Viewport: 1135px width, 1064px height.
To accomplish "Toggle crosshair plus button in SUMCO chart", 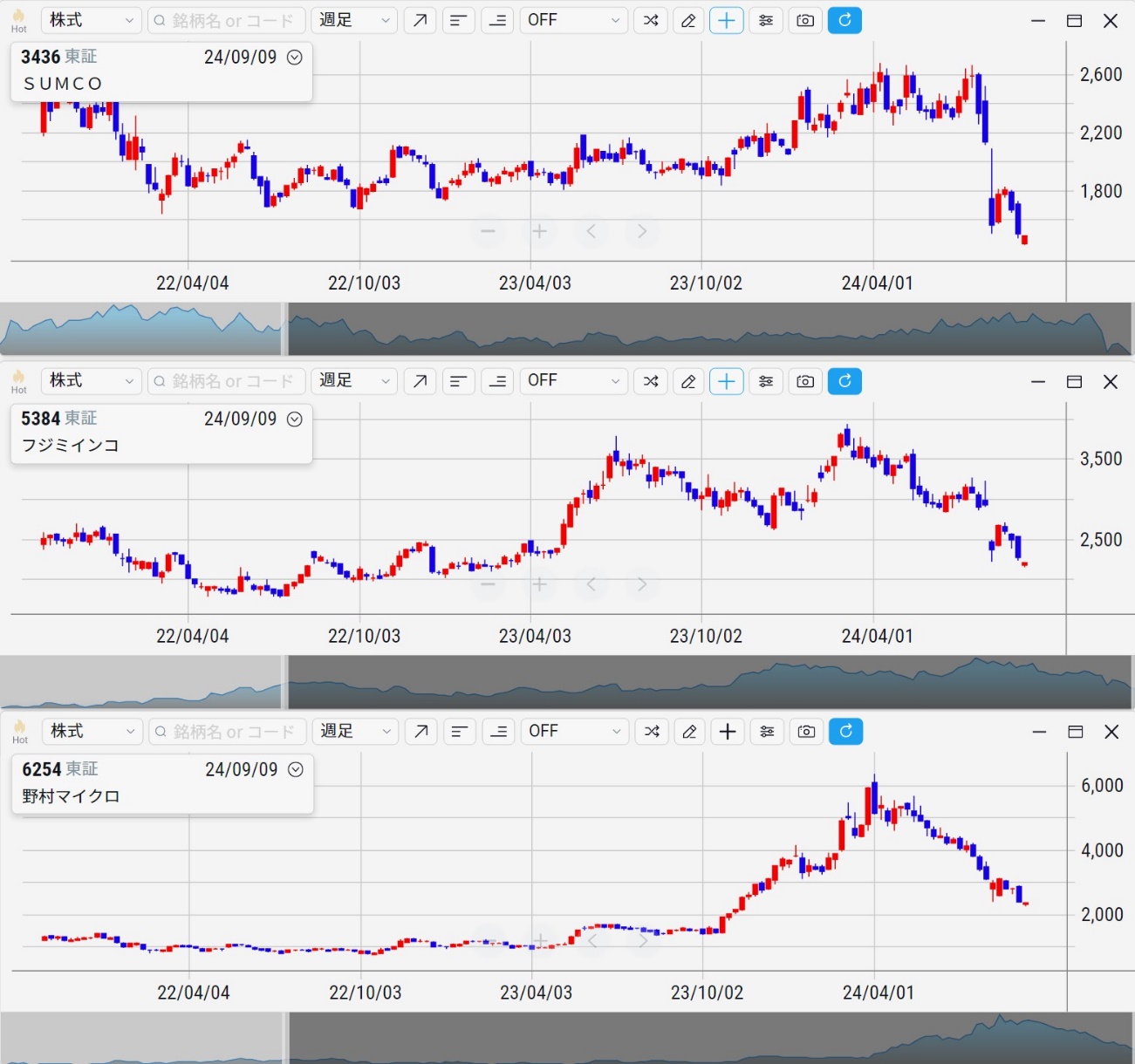I will click(x=727, y=20).
